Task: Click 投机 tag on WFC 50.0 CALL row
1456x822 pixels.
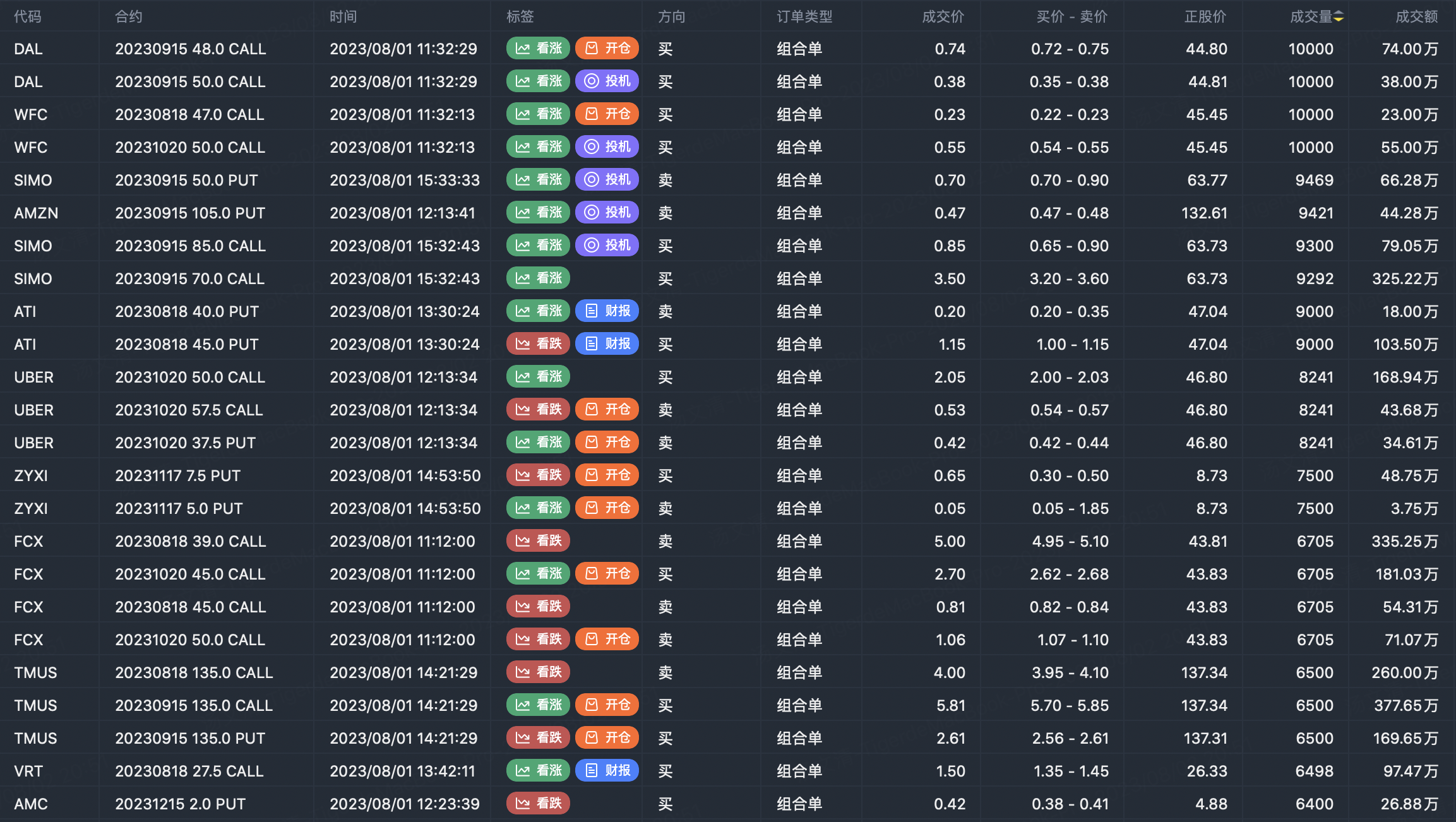Action: pos(607,147)
